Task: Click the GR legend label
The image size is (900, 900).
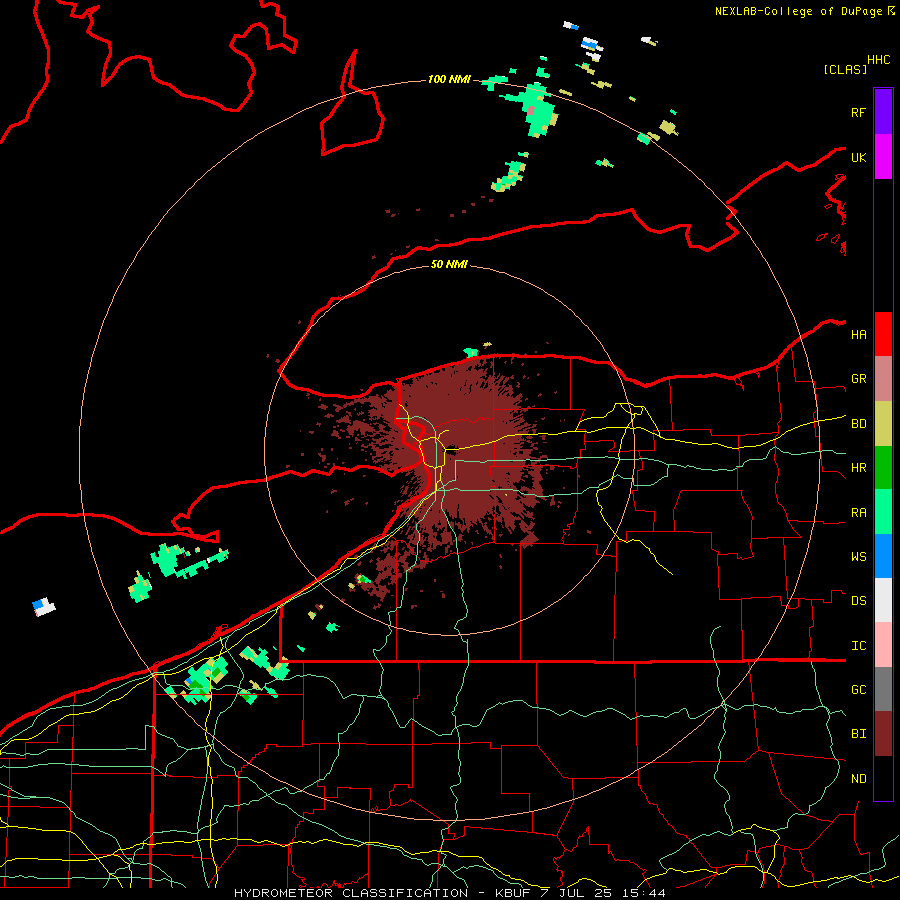Action: coord(858,379)
